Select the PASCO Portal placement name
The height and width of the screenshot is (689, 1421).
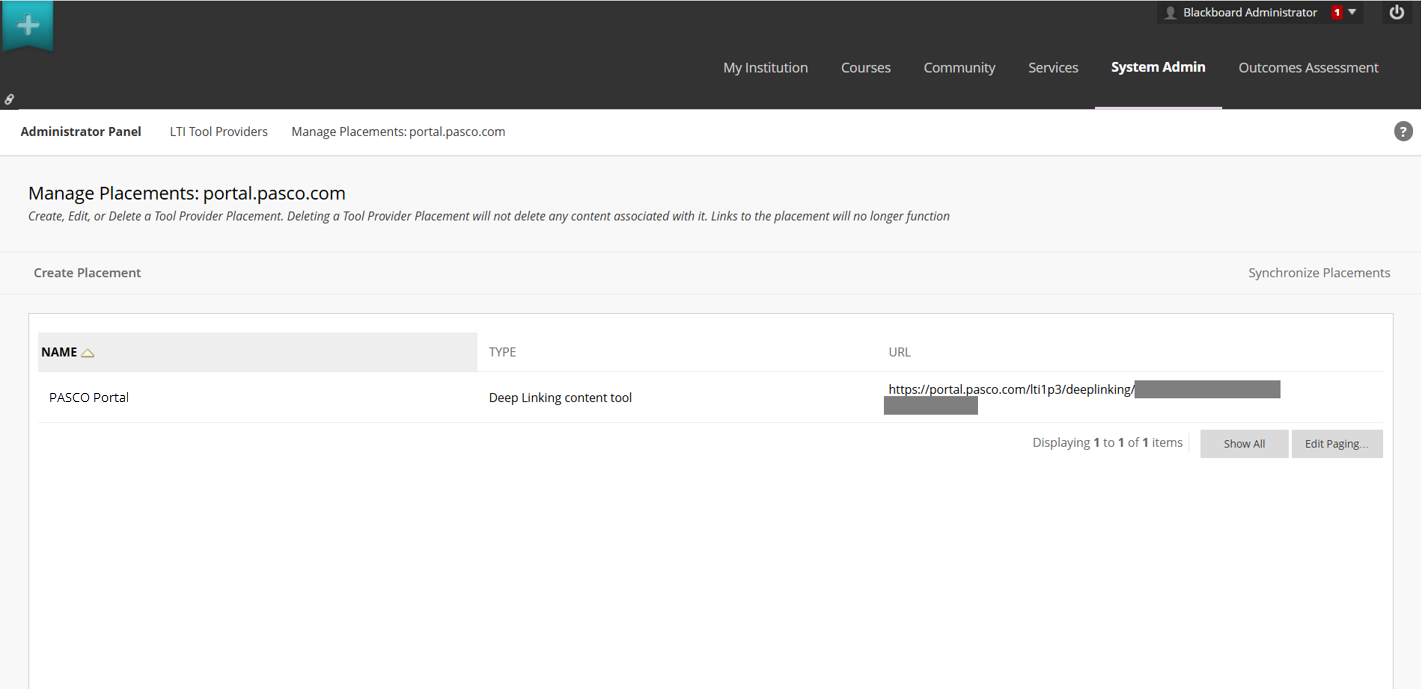(89, 398)
